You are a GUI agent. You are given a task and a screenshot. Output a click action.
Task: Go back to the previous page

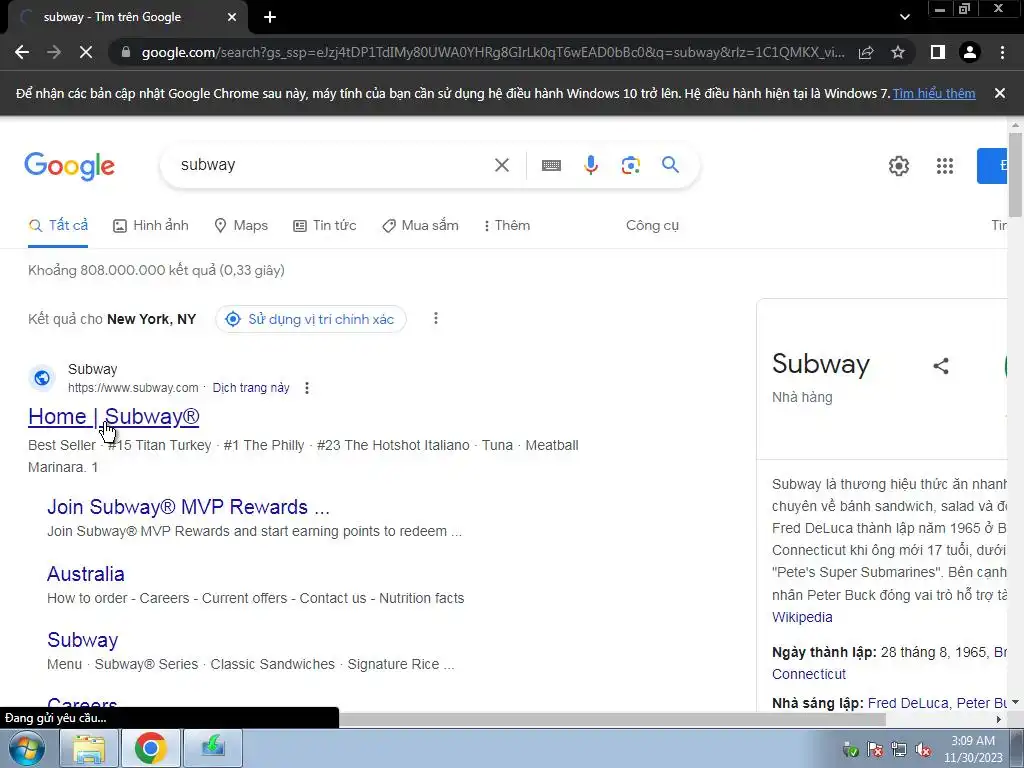22,52
